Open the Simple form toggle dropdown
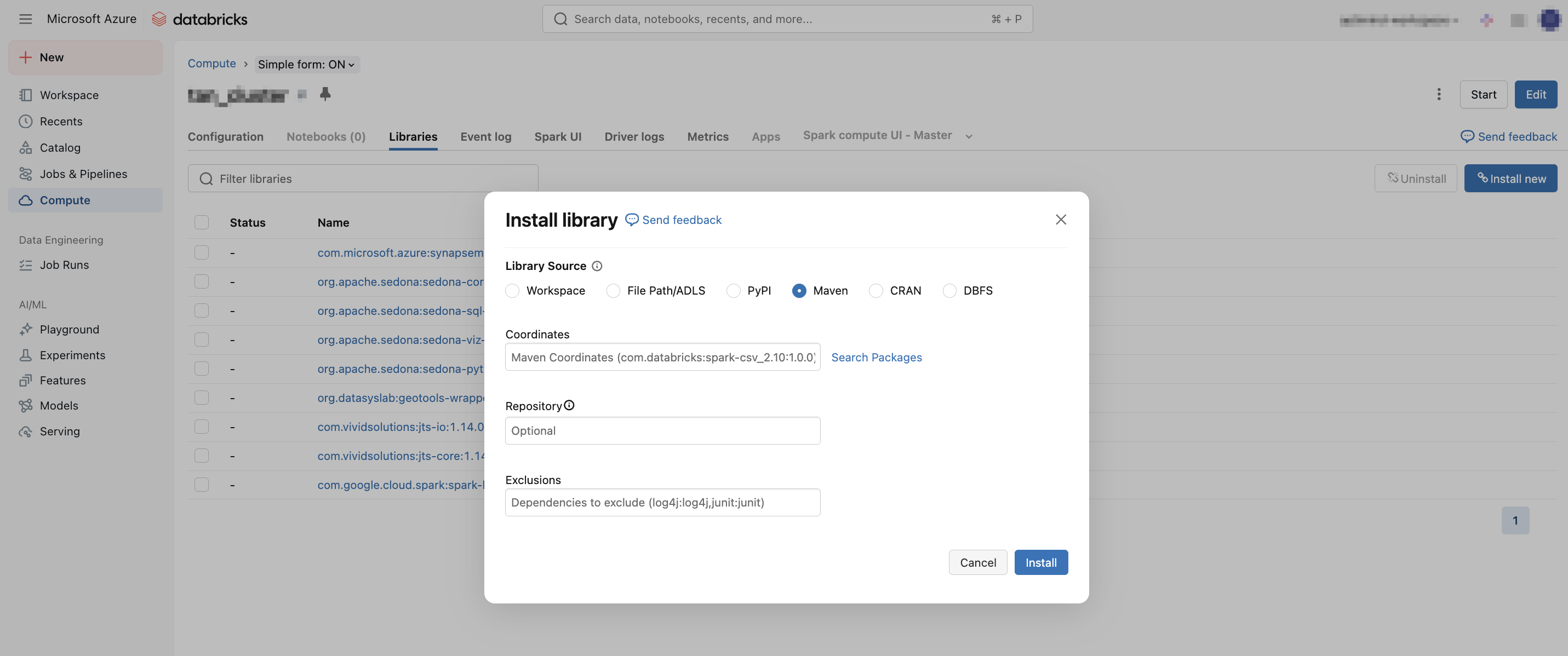The image size is (1568, 656). [307, 64]
